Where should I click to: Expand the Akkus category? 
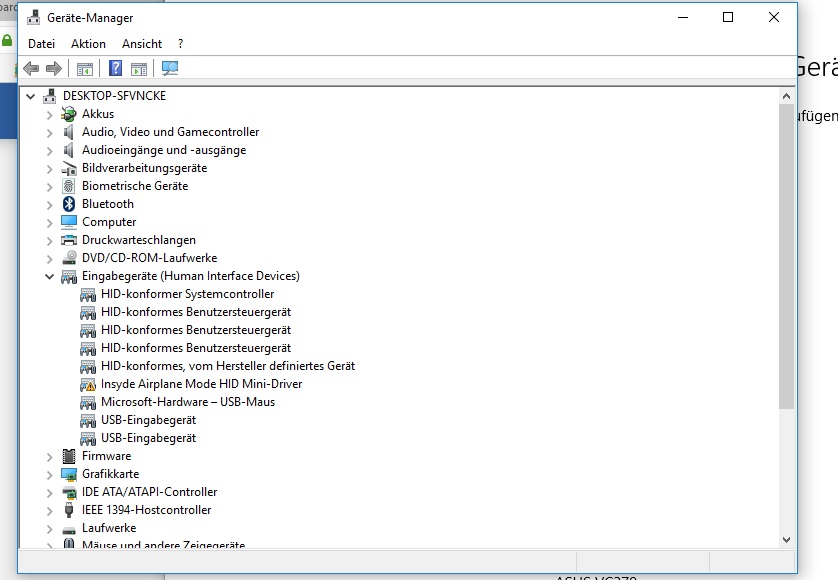click(49, 114)
